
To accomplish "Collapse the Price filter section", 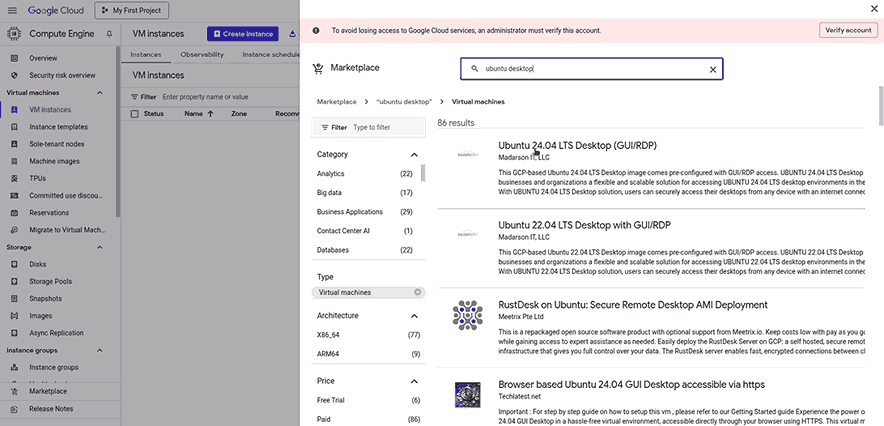I will [x=414, y=381].
